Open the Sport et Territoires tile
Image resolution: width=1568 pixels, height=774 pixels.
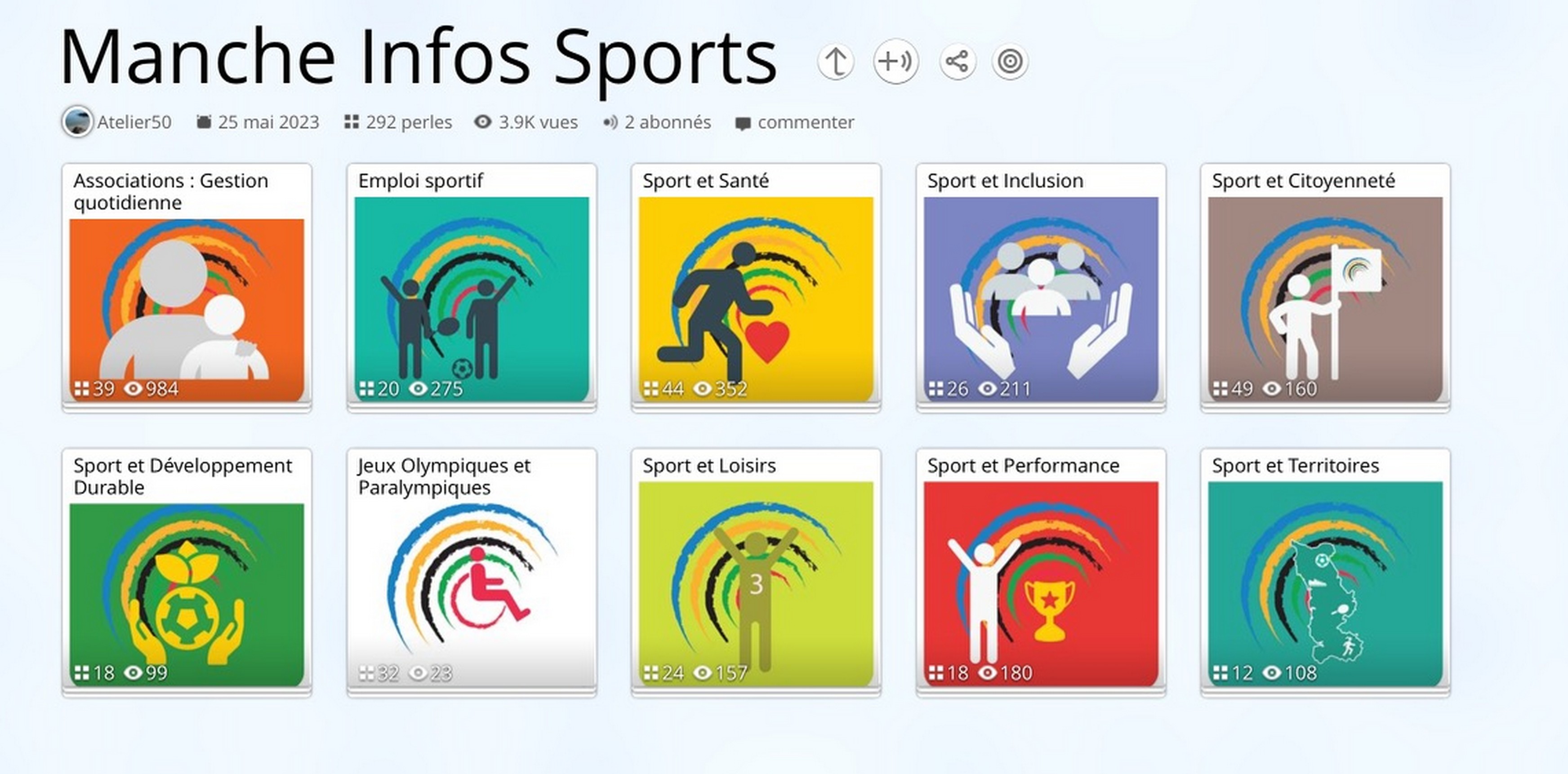point(1324,584)
